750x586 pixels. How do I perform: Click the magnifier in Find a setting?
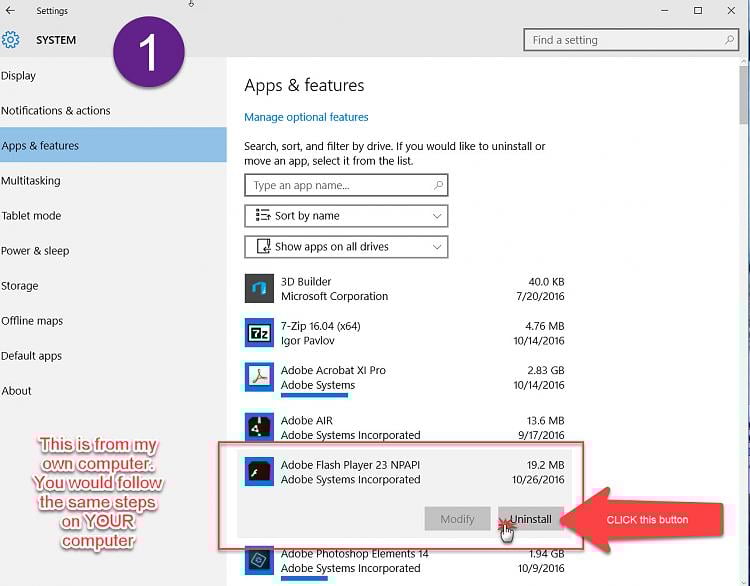click(729, 40)
